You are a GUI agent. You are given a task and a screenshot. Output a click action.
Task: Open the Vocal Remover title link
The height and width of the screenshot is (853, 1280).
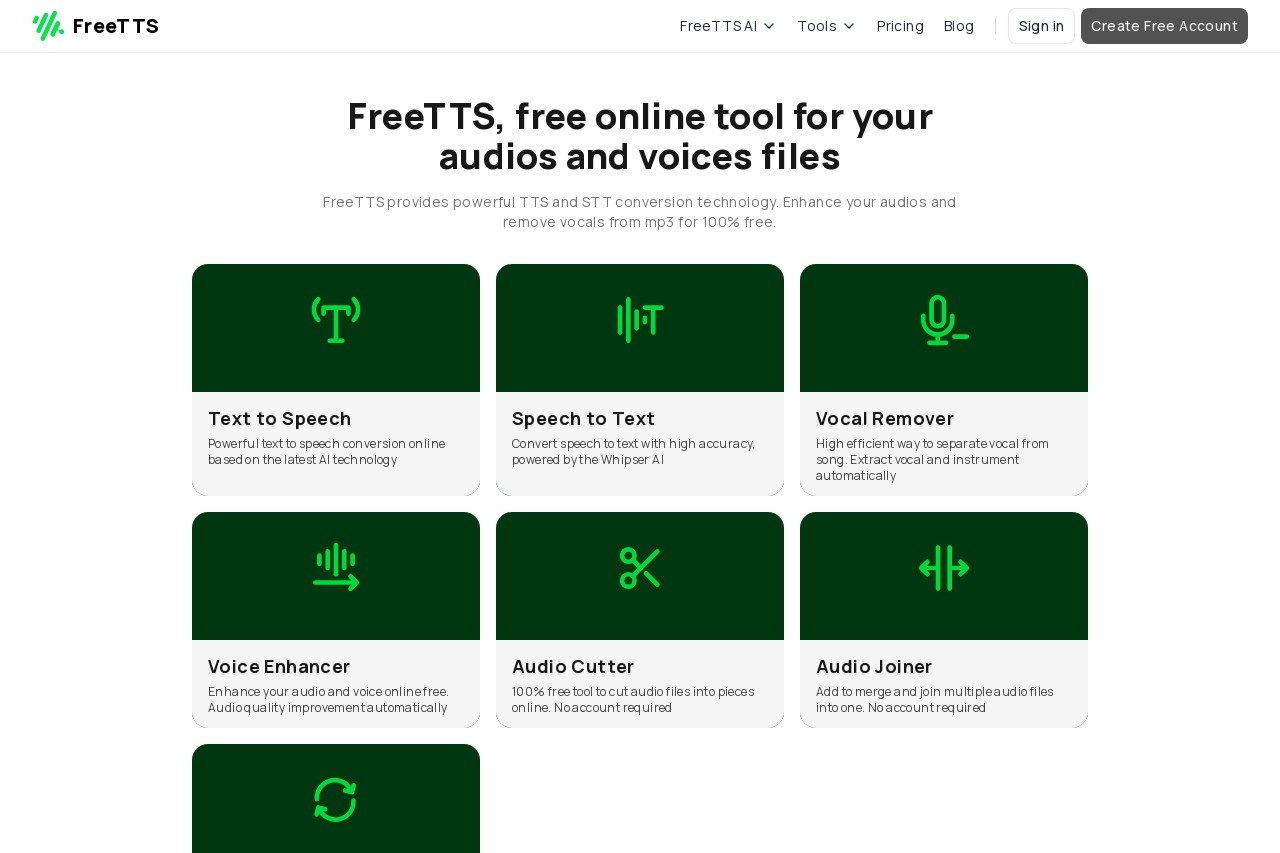[x=885, y=418]
